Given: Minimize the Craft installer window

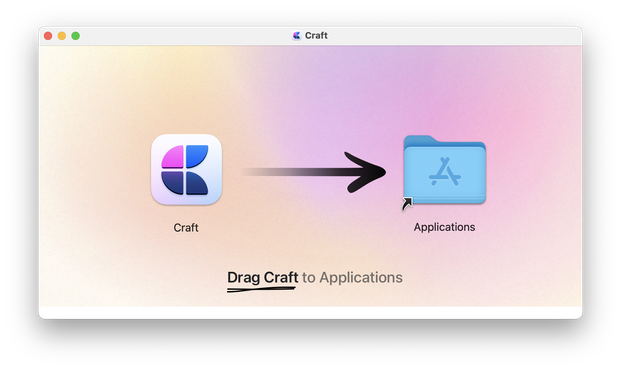Looking at the screenshot, I should (x=62, y=36).
